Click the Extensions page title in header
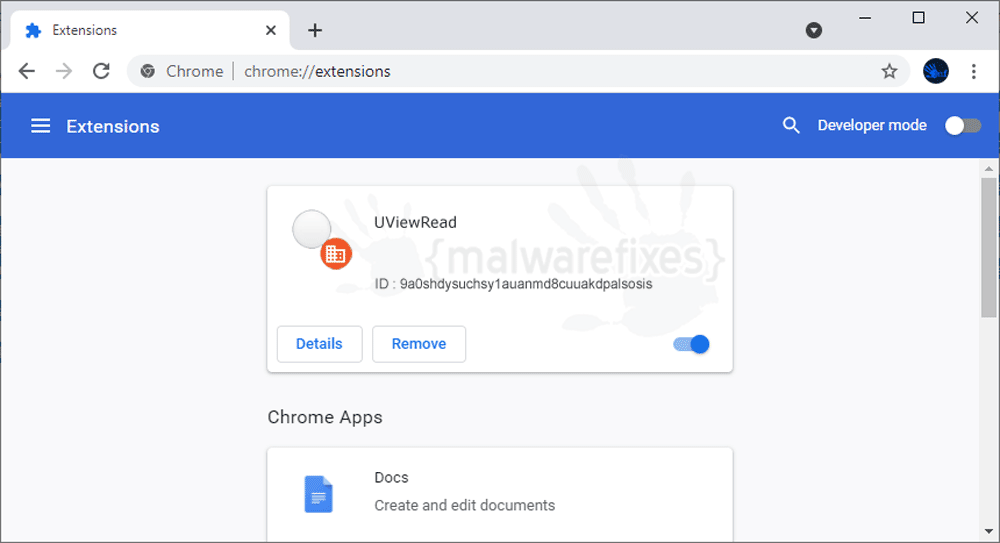This screenshot has width=1000, height=543. [x=113, y=126]
